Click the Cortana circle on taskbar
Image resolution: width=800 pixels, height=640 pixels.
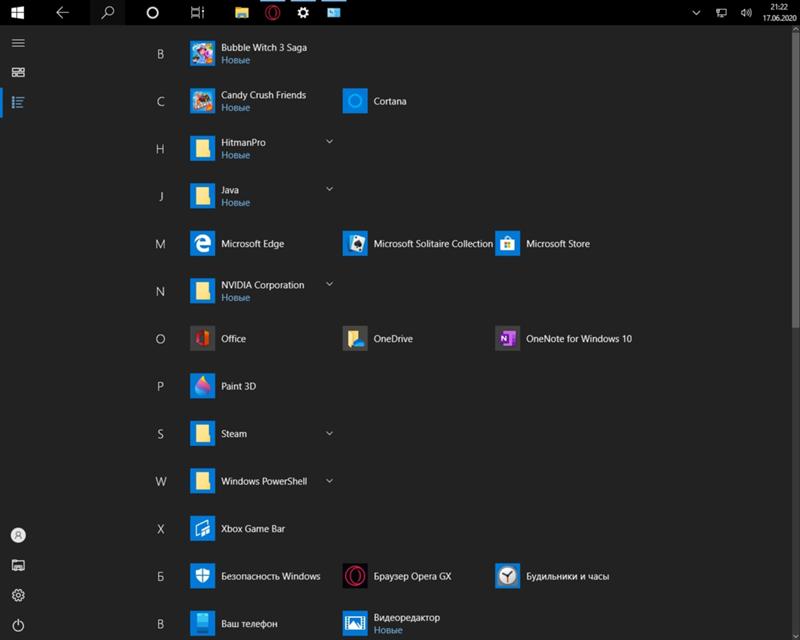tap(152, 13)
